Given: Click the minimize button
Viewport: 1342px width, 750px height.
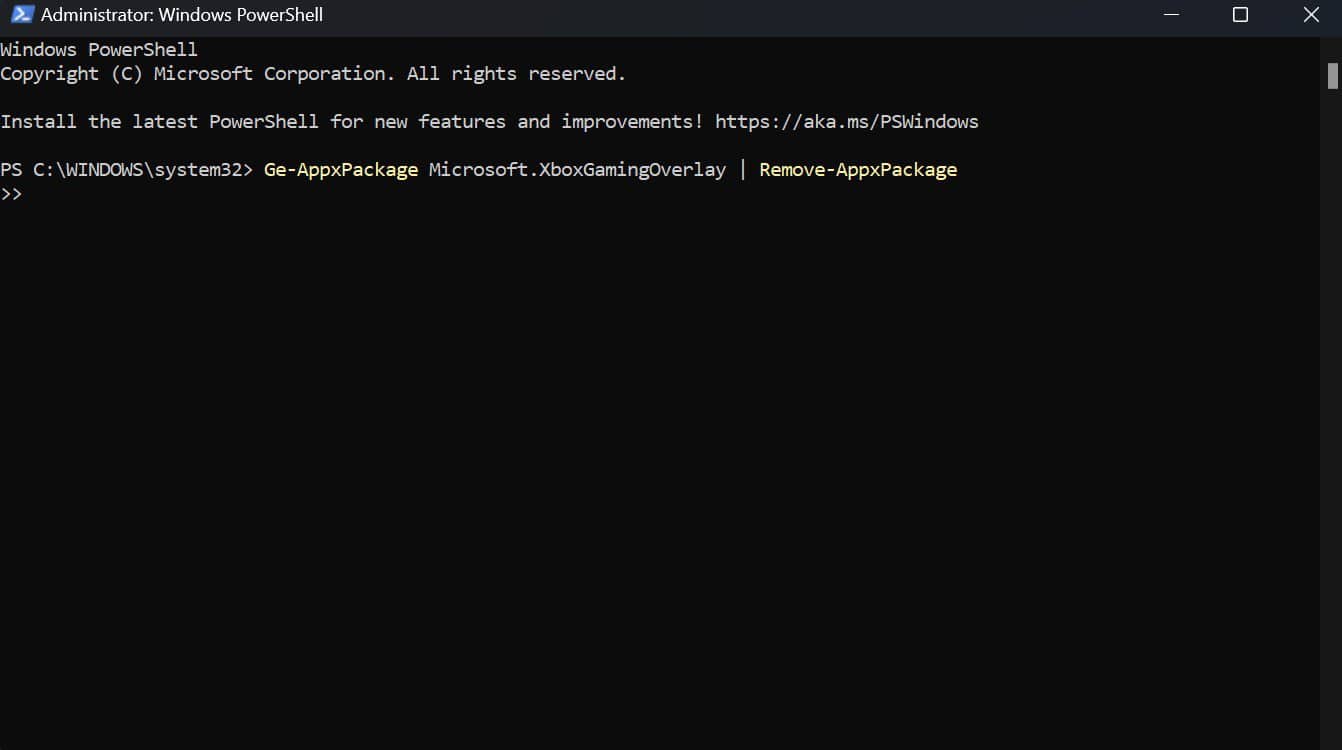Looking at the screenshot, I should click(x=1169, y=14).
